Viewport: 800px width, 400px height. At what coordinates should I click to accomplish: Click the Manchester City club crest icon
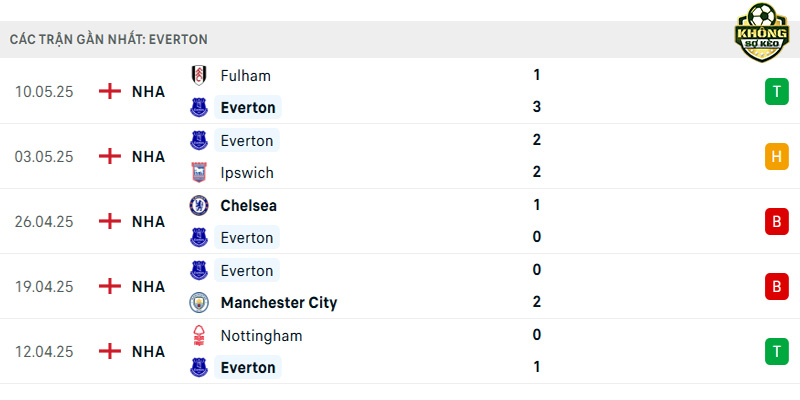pos(198,303)
